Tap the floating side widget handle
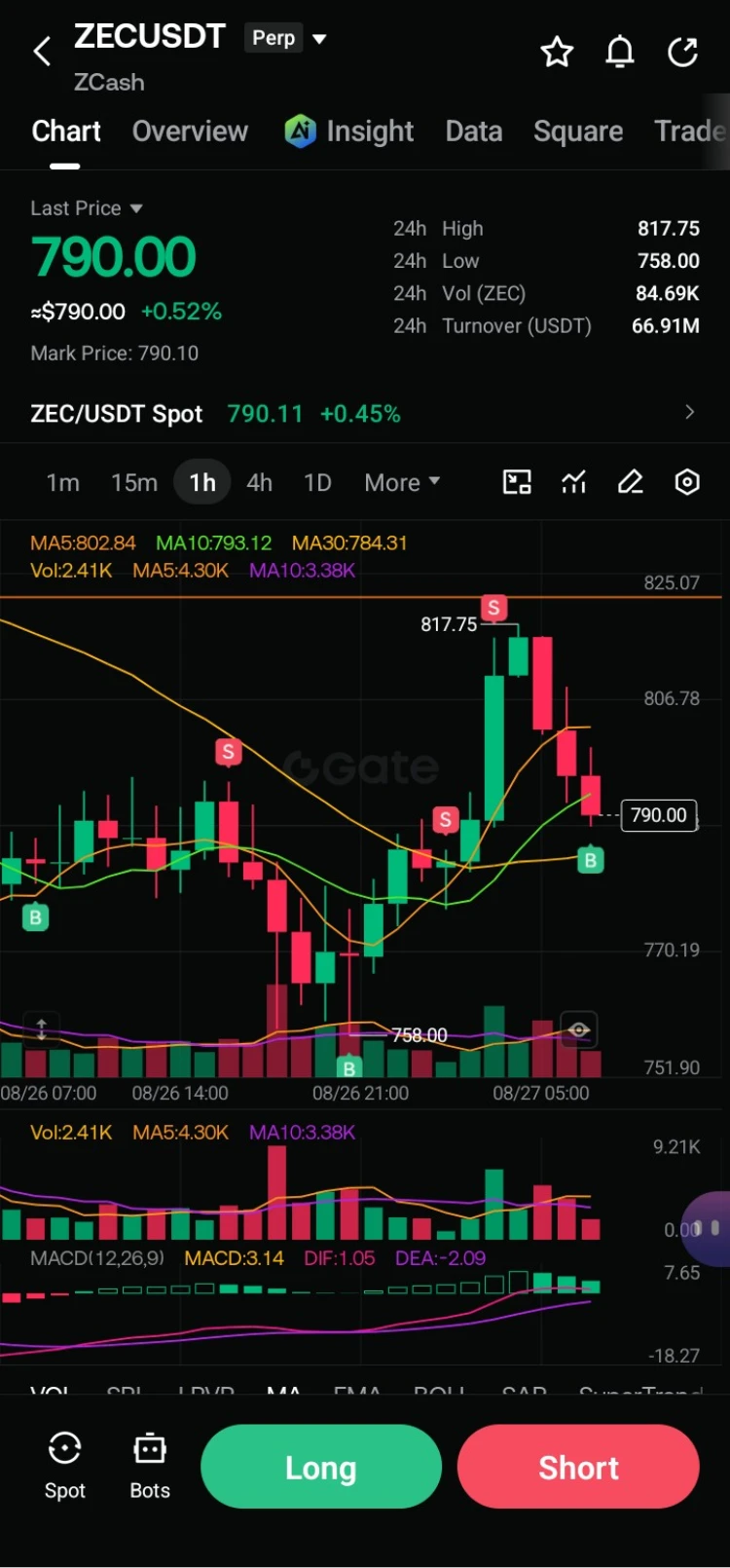Viewport: 730px width, 1568px height. coord(708,1229)
